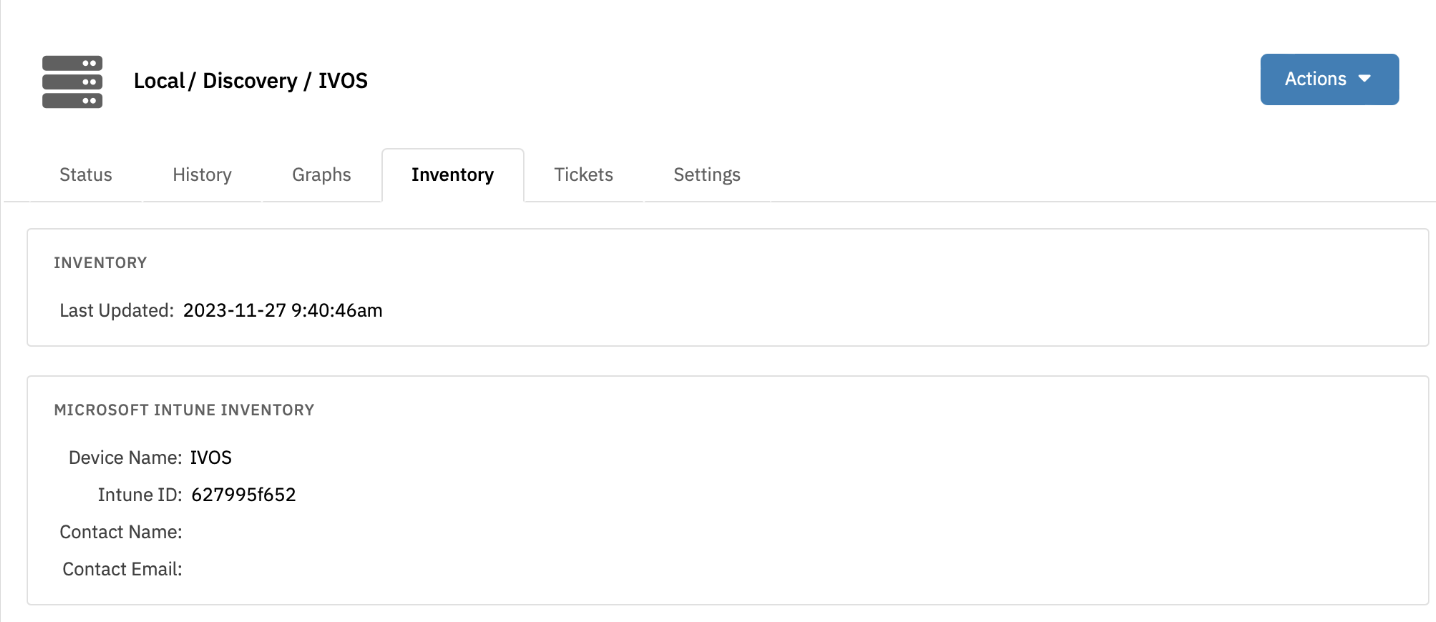Viewport: 1436px width, 622px height.
Task: Click the Last Updated label
Action: (116, 310)
